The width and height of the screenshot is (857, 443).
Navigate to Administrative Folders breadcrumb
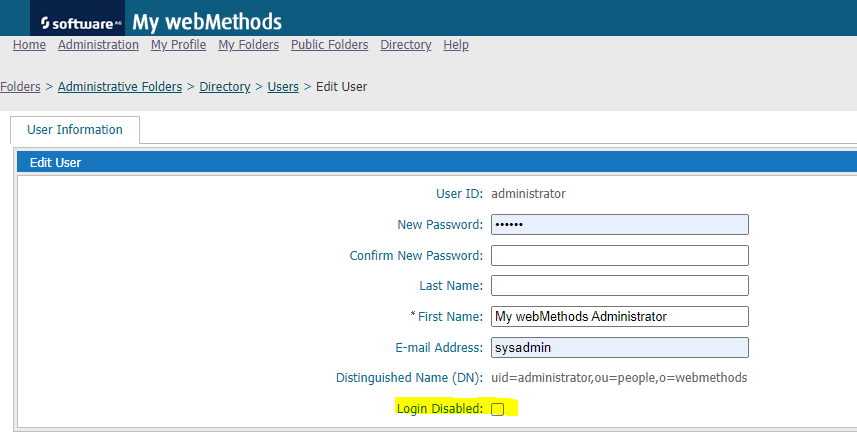(120, 86)
